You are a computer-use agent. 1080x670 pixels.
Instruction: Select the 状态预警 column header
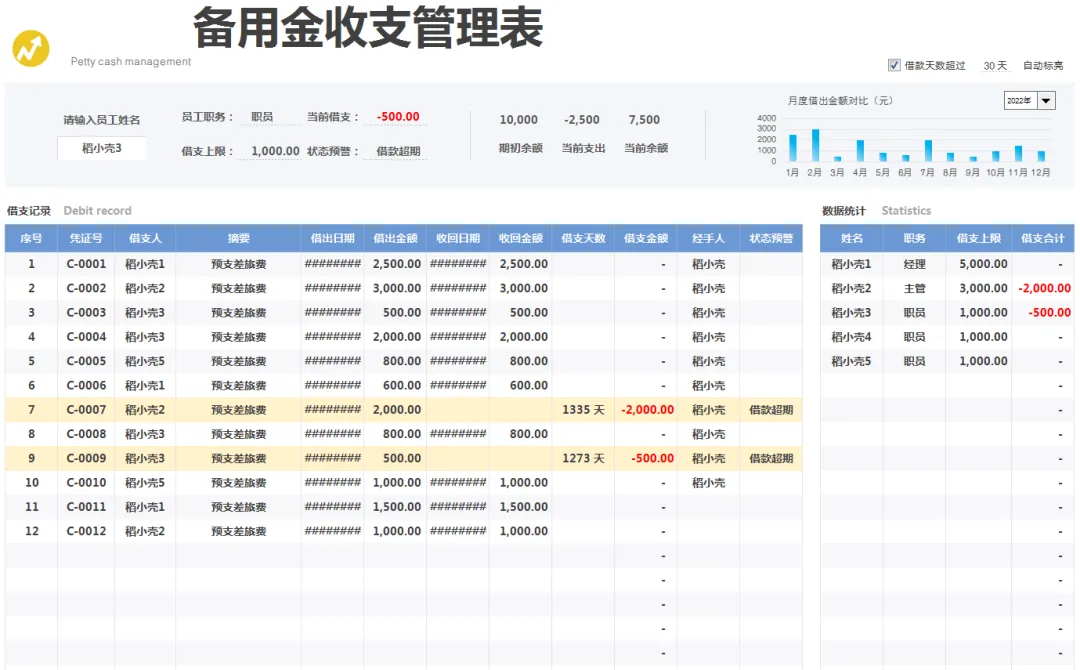tap(771, 238)
